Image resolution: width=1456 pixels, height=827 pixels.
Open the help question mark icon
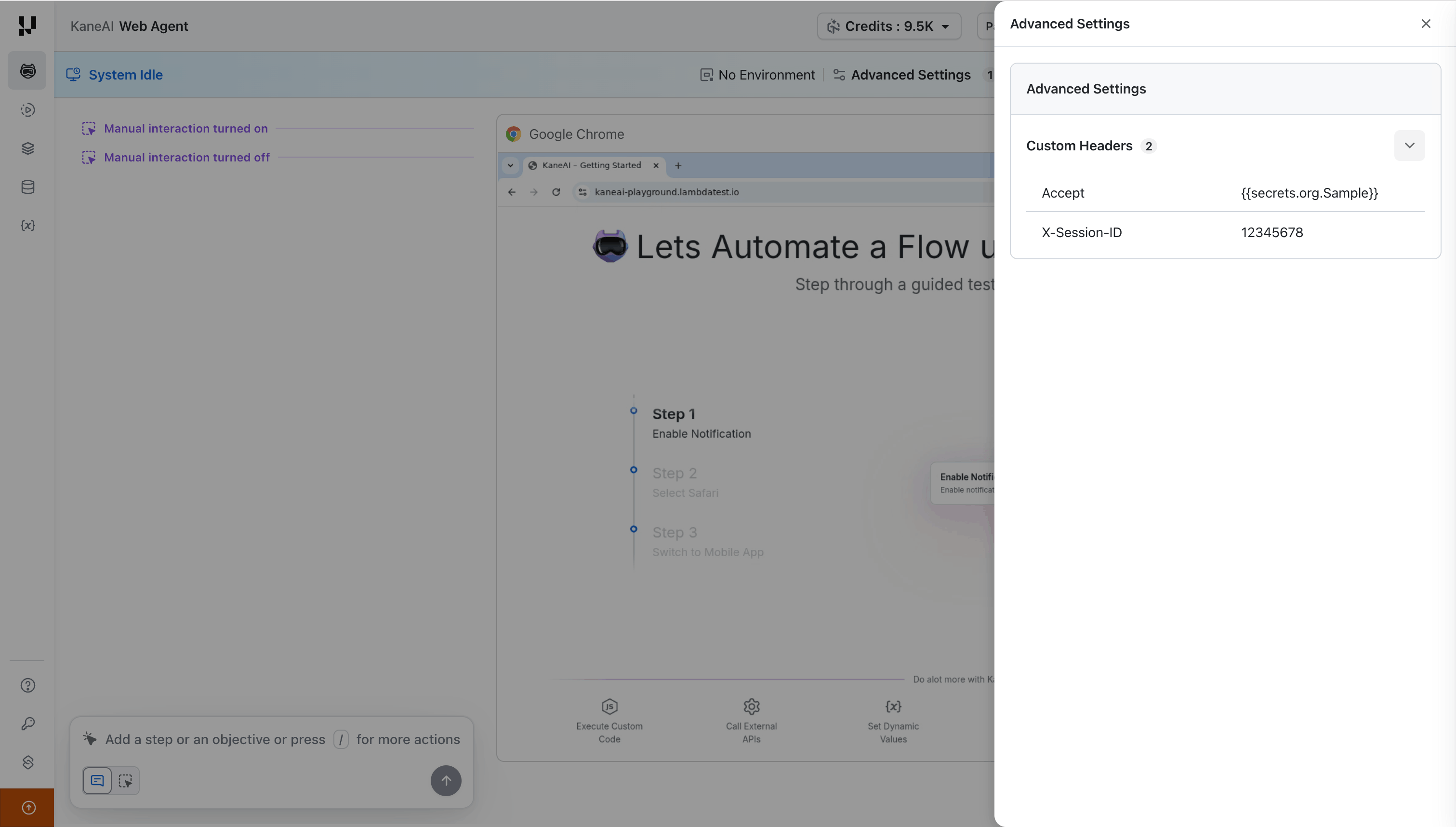coord(28,686)
